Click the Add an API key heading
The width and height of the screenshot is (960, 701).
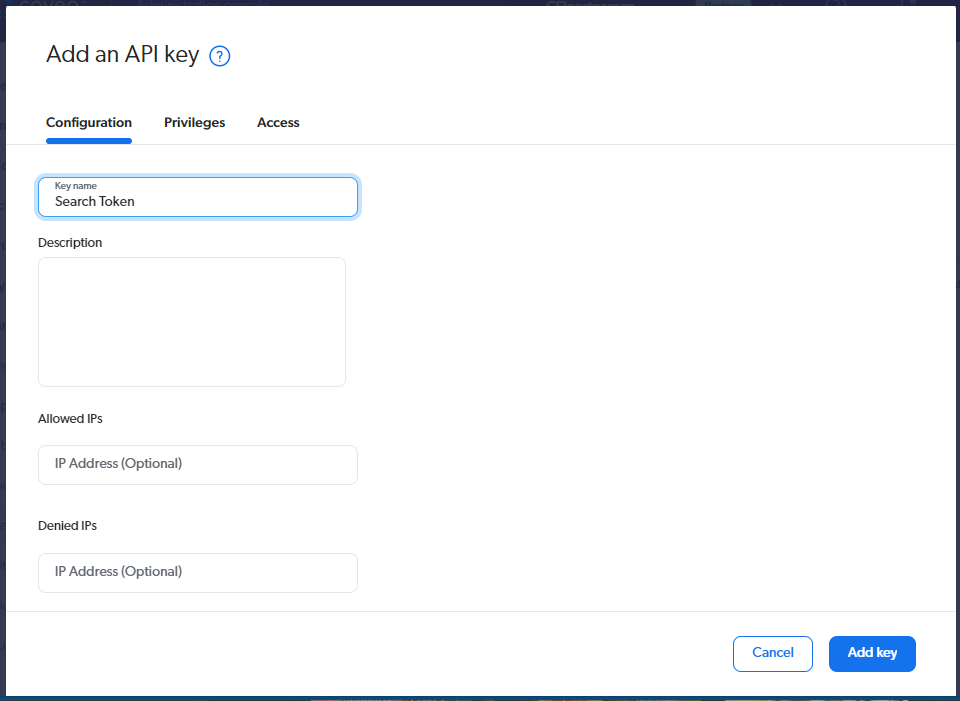(122, 55)
